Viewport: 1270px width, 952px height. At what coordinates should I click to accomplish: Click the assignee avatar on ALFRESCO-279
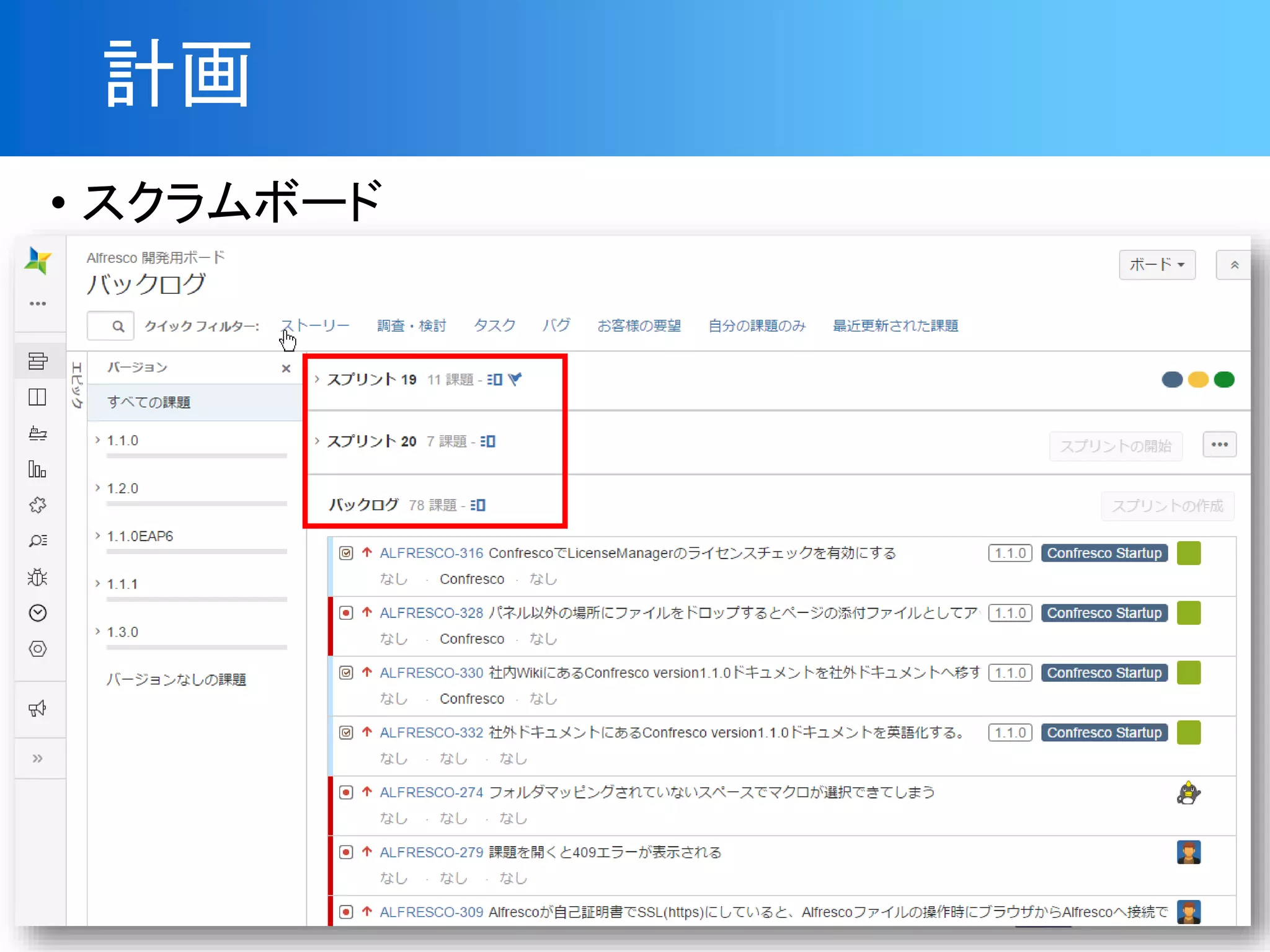(1188, 852)
